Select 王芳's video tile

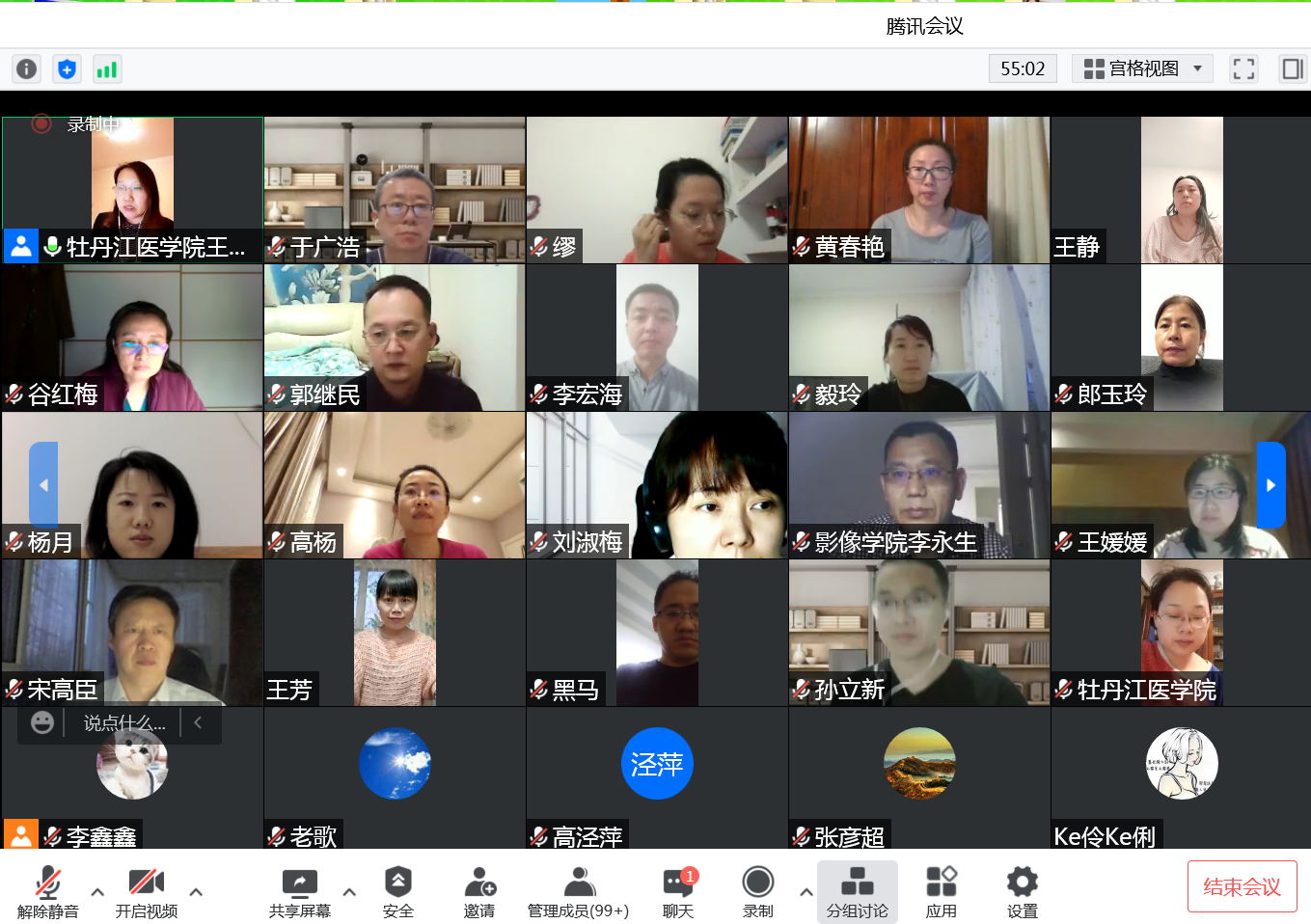point(395,633)
